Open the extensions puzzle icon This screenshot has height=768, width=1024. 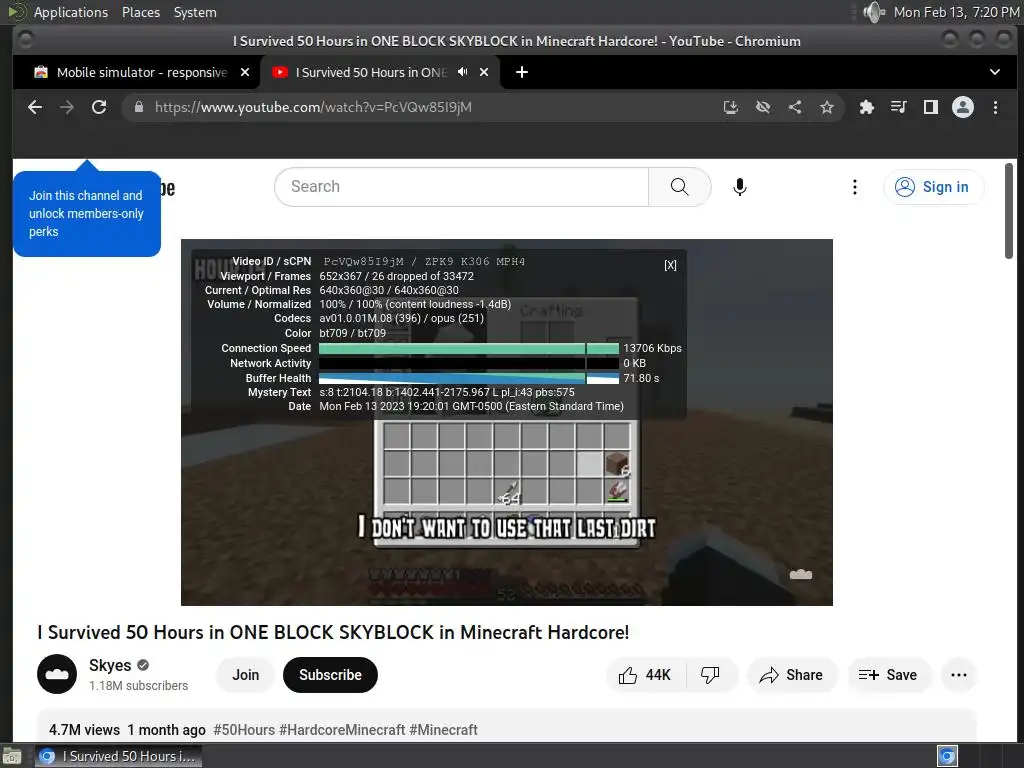[x=867, y=107]
